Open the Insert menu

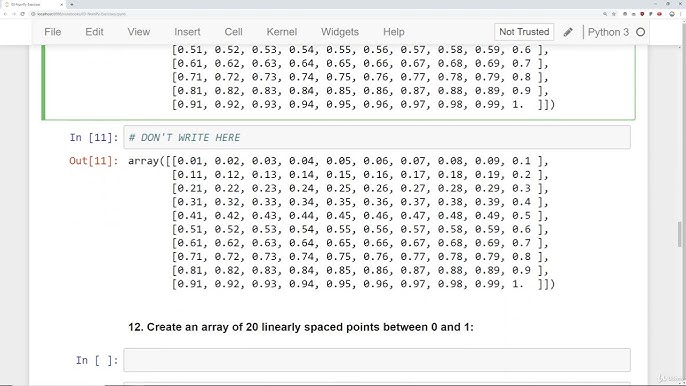point(187,32)
